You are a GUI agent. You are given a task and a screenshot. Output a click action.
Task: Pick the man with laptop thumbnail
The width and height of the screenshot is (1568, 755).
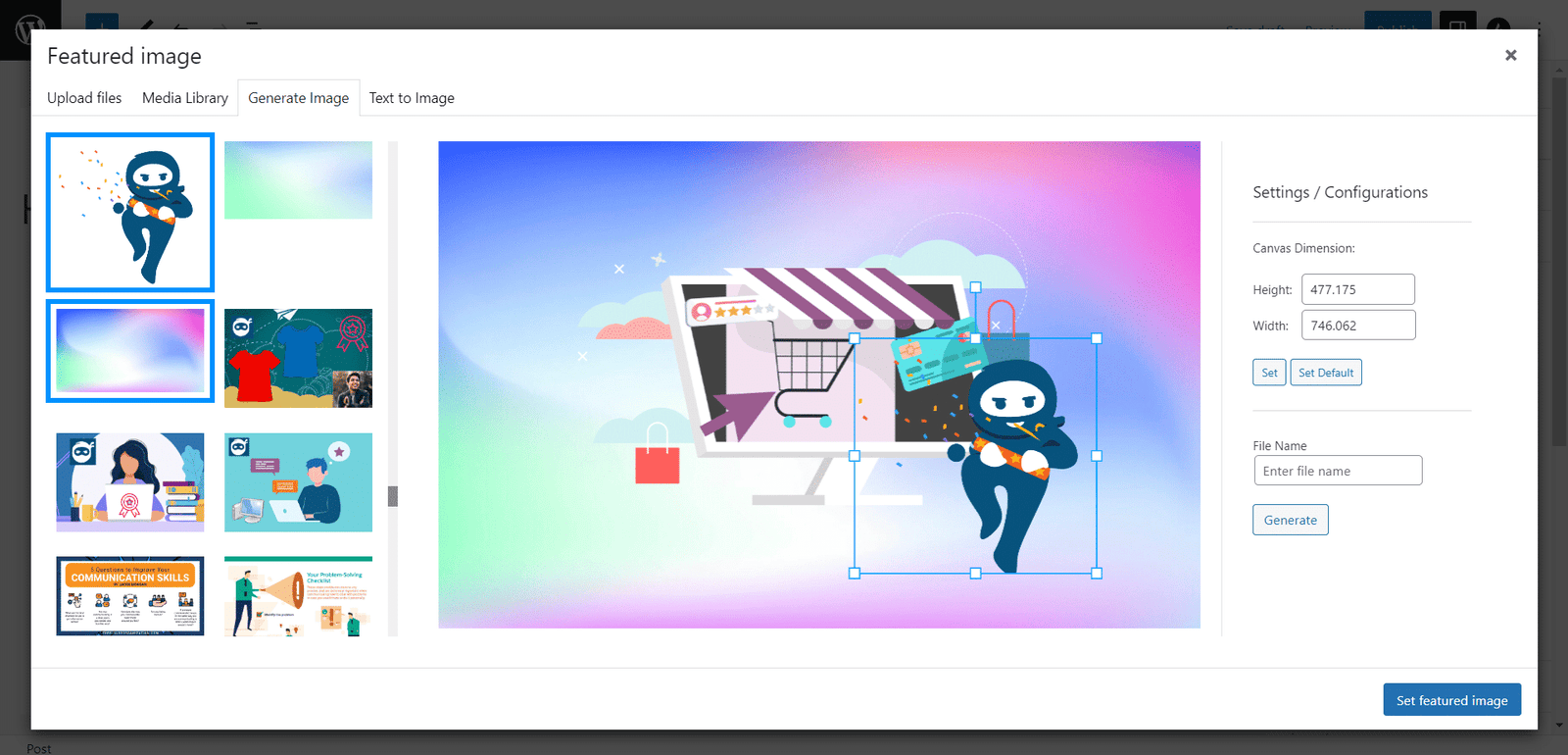coord(298,482)
